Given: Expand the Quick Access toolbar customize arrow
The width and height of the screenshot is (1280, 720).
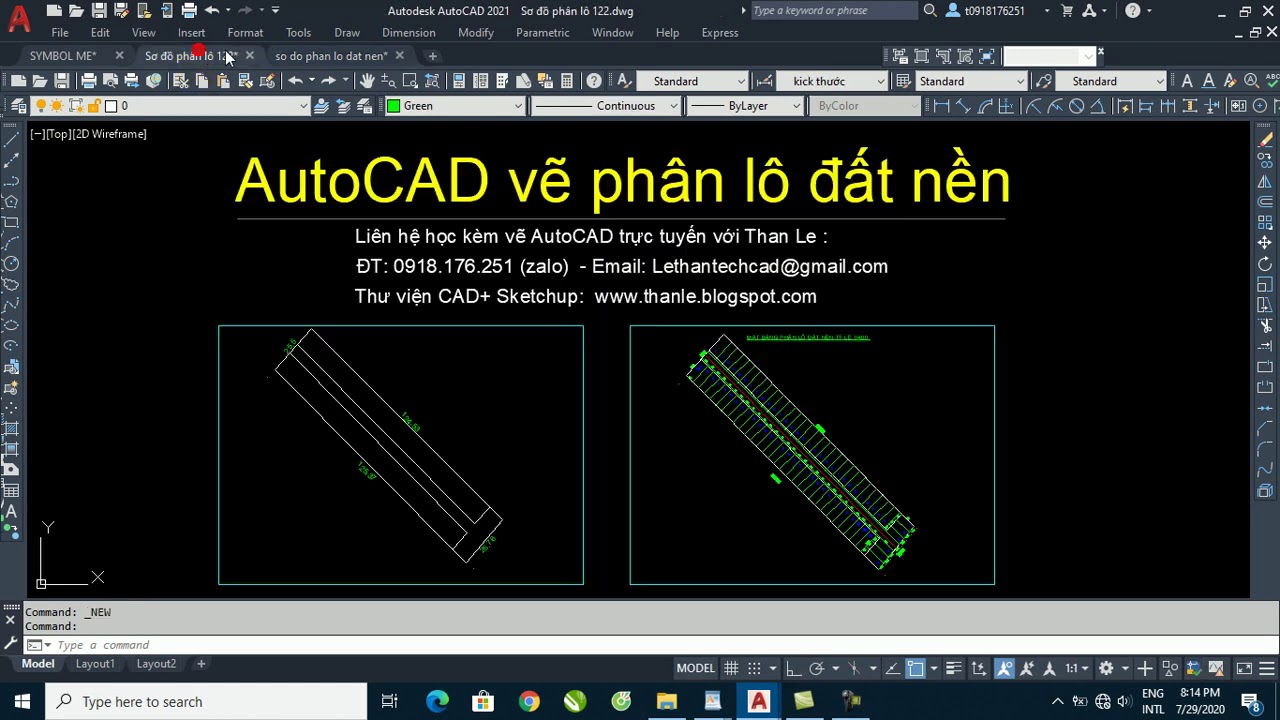Looking at the screenshot, I should click(277, 11).
